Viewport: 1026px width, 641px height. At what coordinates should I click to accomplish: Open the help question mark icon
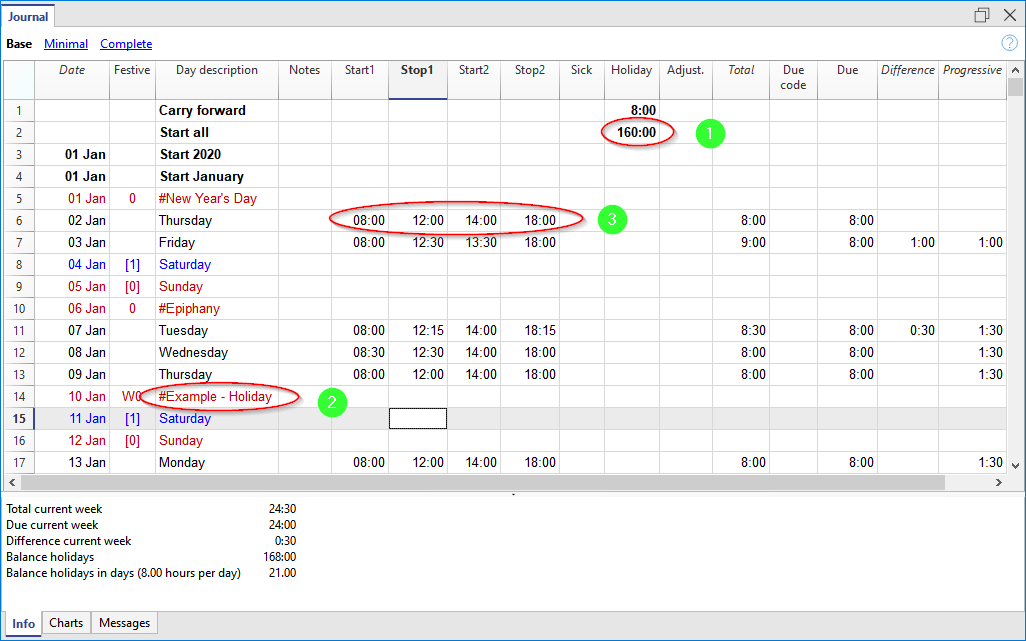pyautogui.click(x=1009, y=43)
